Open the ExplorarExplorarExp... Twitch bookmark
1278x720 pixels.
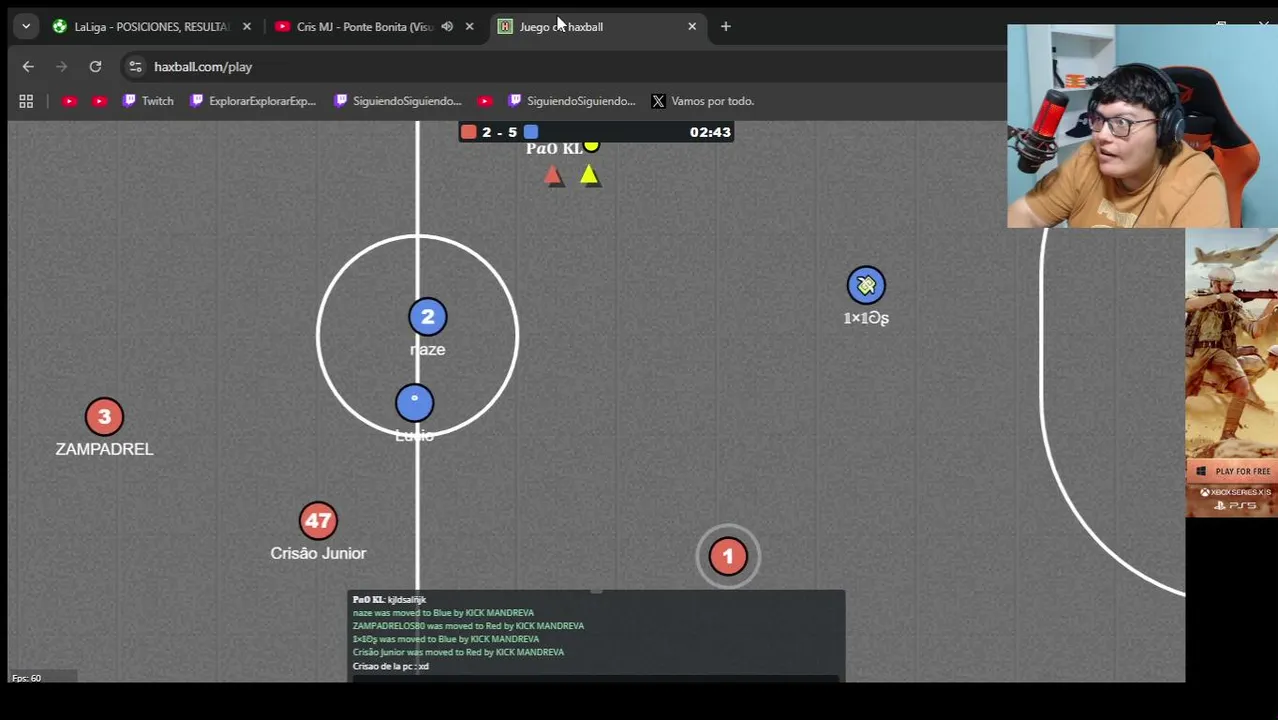click(x=253, y=101)
